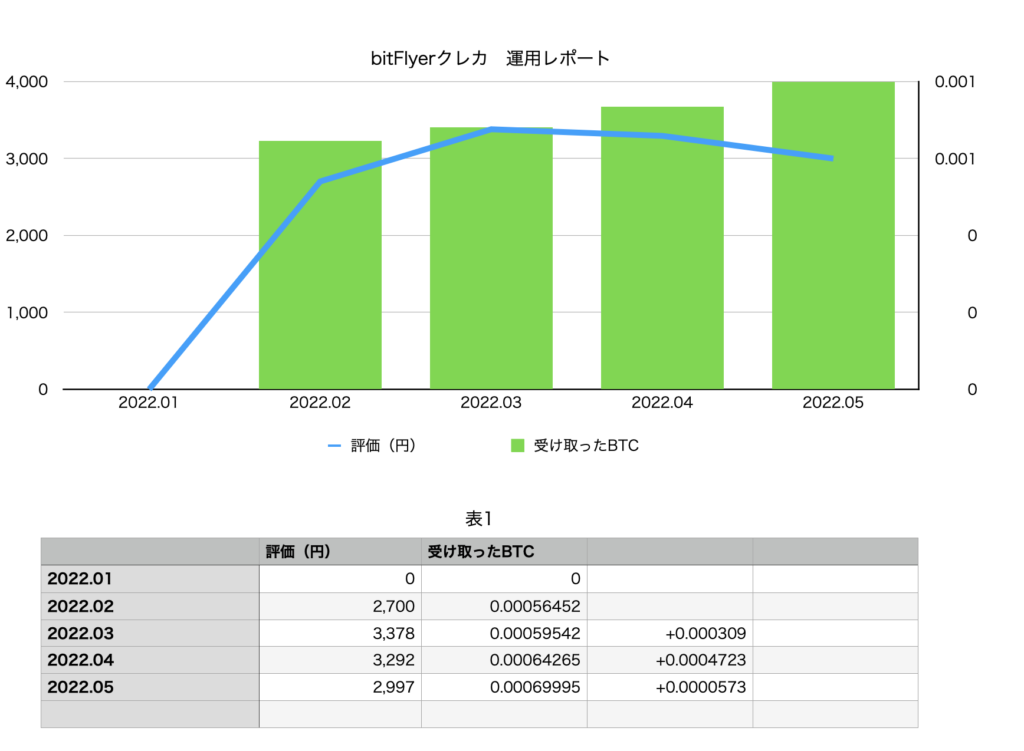Click the green bar for 2022.05
Image resolution: width=1024 pixels, height=751 pixels.
pyautogui.click(x=833, y=235)
